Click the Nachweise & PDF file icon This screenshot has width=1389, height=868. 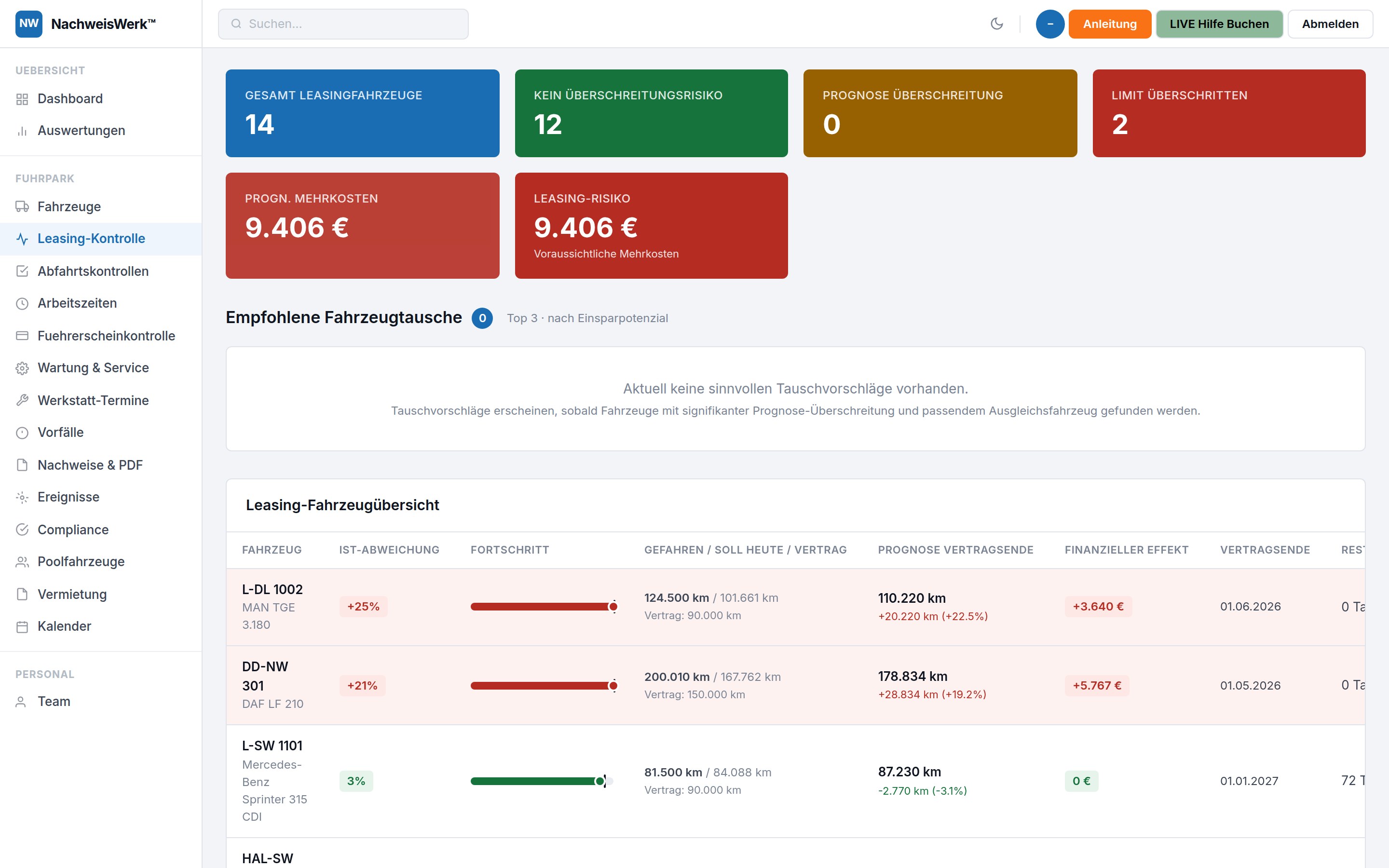[x=22, y=465]
